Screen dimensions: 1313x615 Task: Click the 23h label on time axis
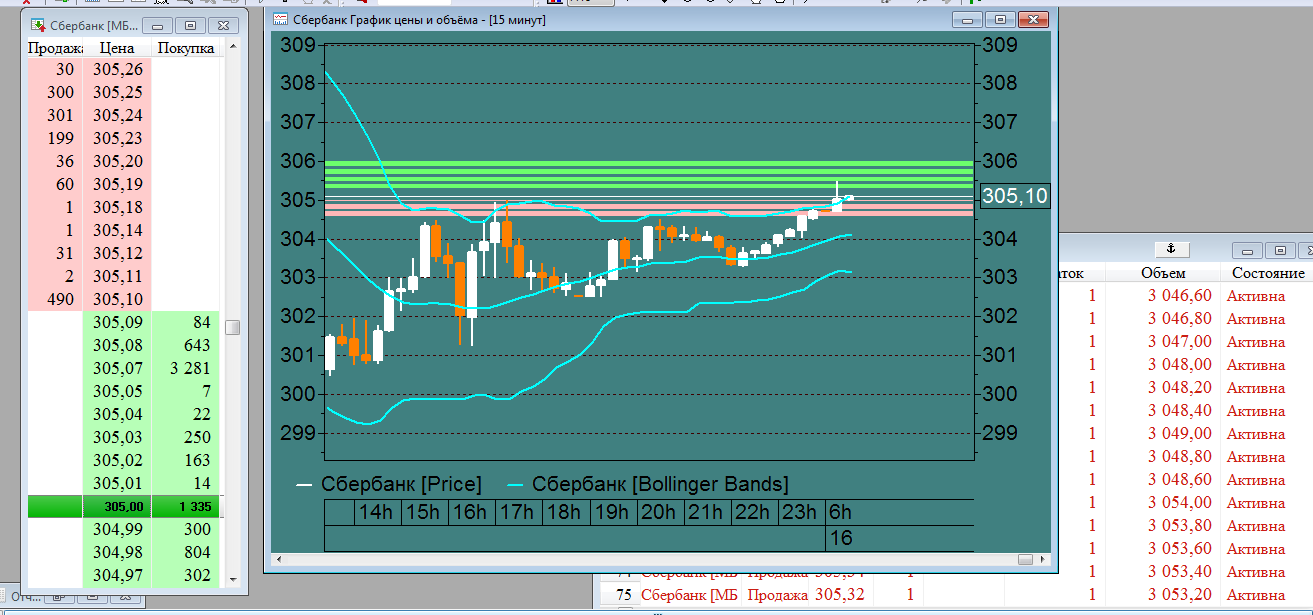click(x=802, y=512)
